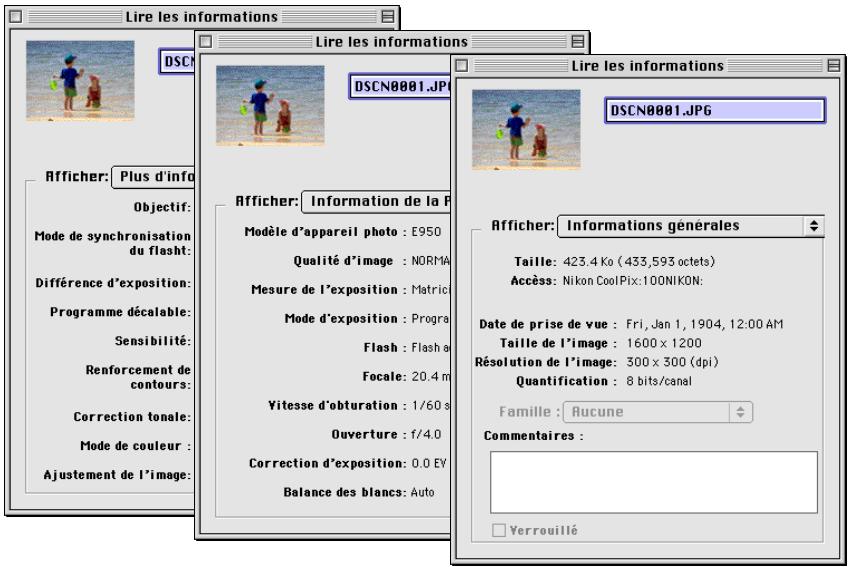Click the beach photo thumbnail in back window

point(80,81)
